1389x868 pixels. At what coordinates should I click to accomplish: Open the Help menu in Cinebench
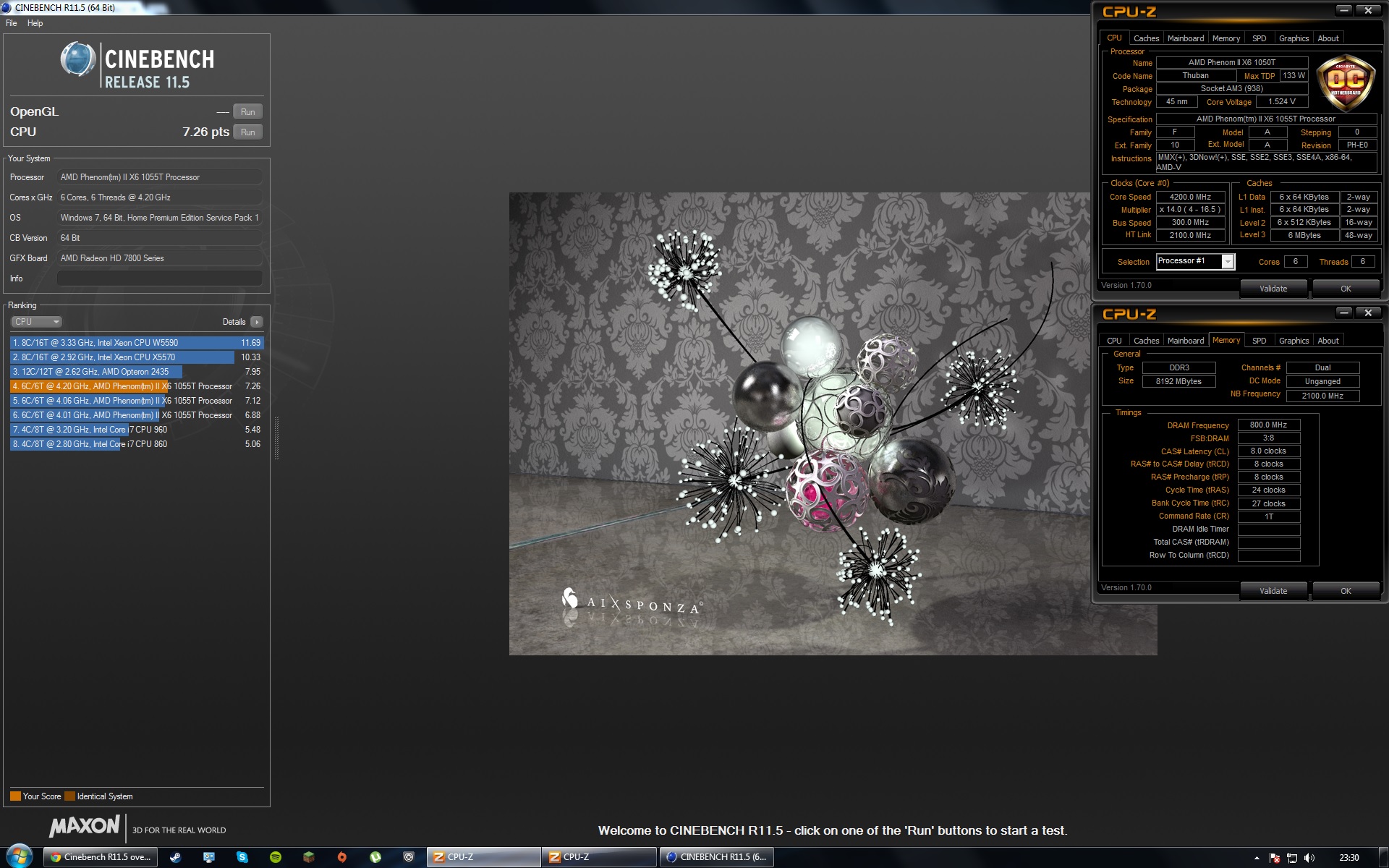click(35, 23)
